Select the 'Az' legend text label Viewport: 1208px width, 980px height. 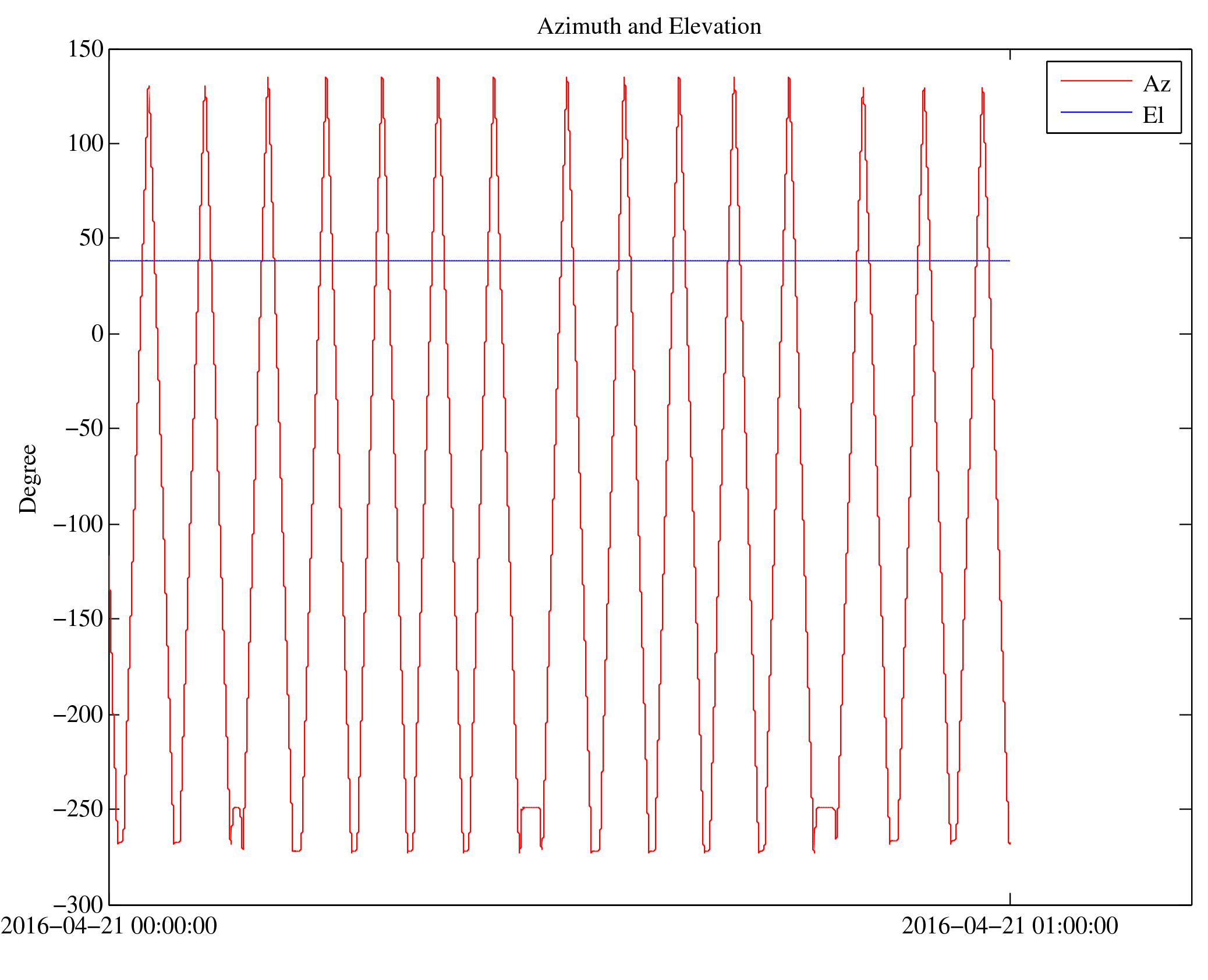(x=1156, y=84)
